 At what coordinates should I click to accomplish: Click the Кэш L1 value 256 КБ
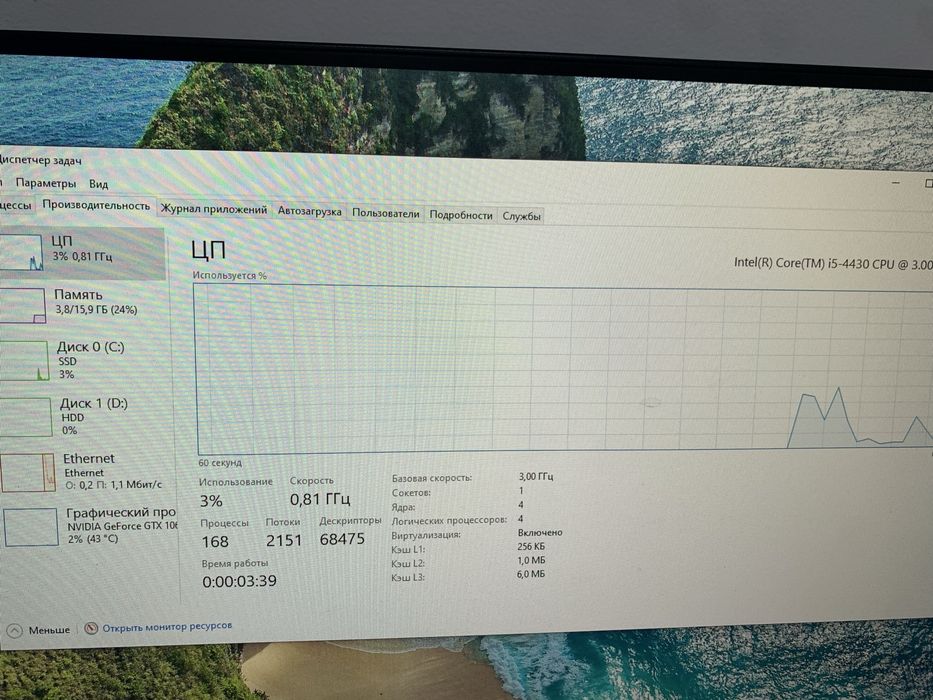pyautogui.click(x=531, y=546)
